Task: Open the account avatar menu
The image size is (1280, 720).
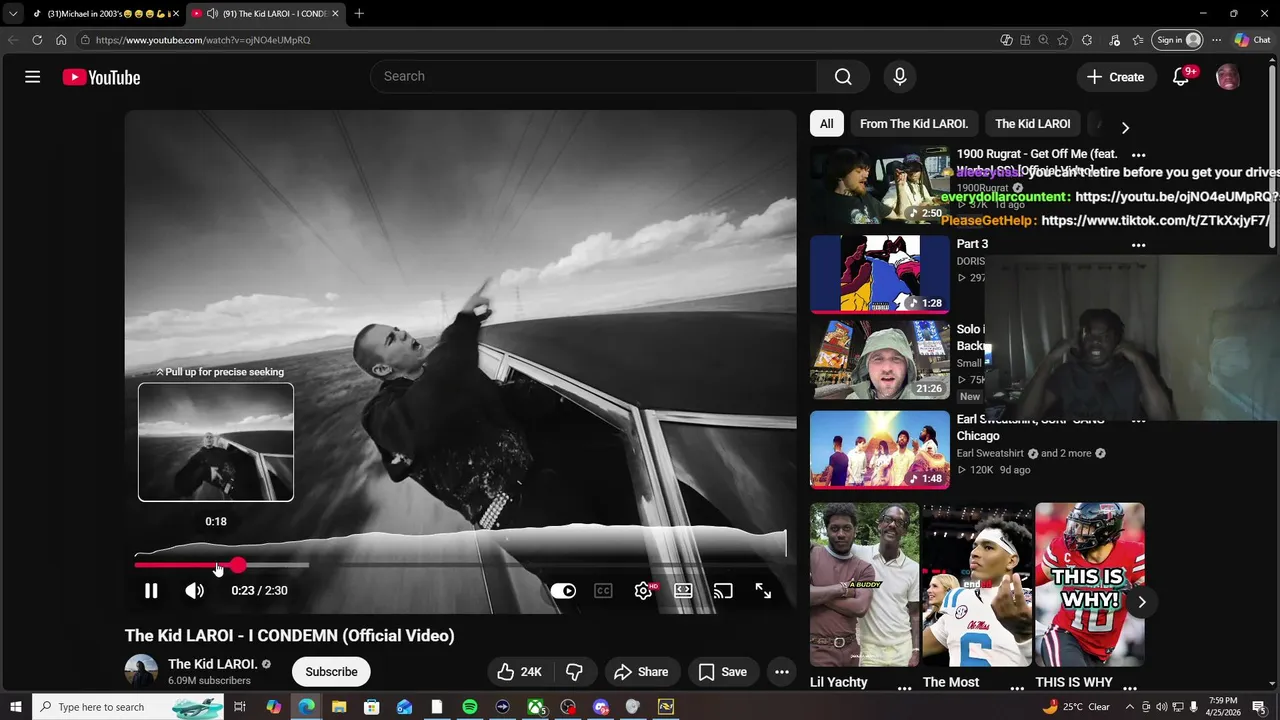Action: pos(1227,77)
